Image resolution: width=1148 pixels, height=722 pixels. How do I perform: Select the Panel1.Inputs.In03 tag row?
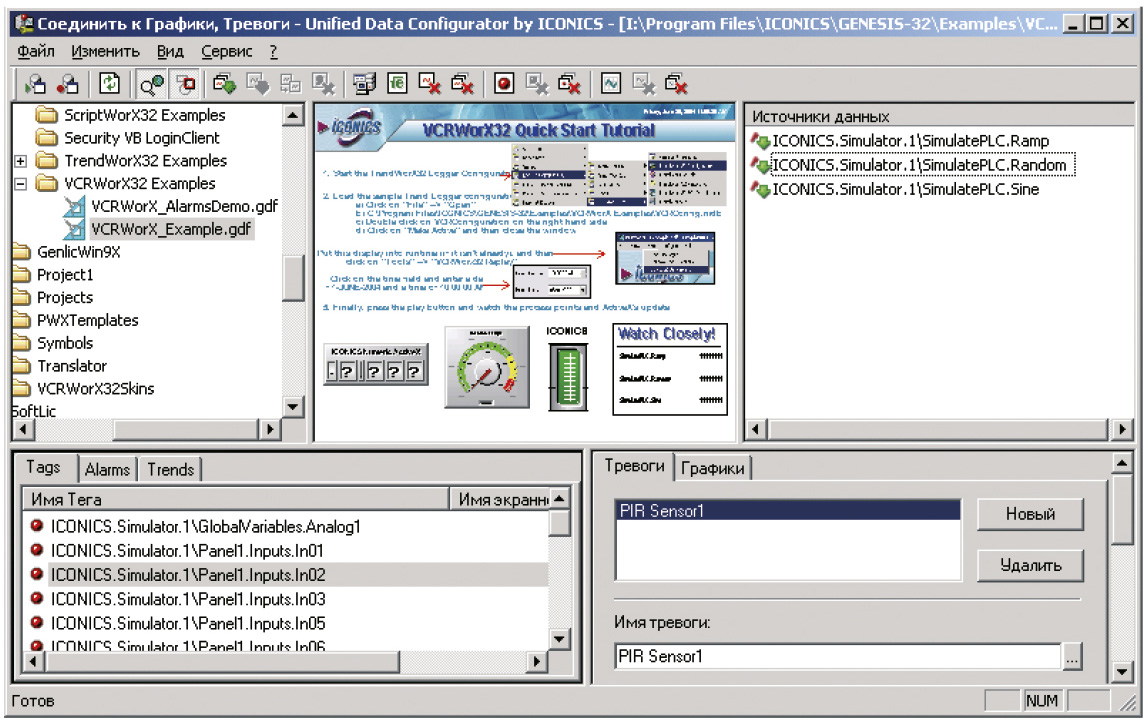point(188,599)
